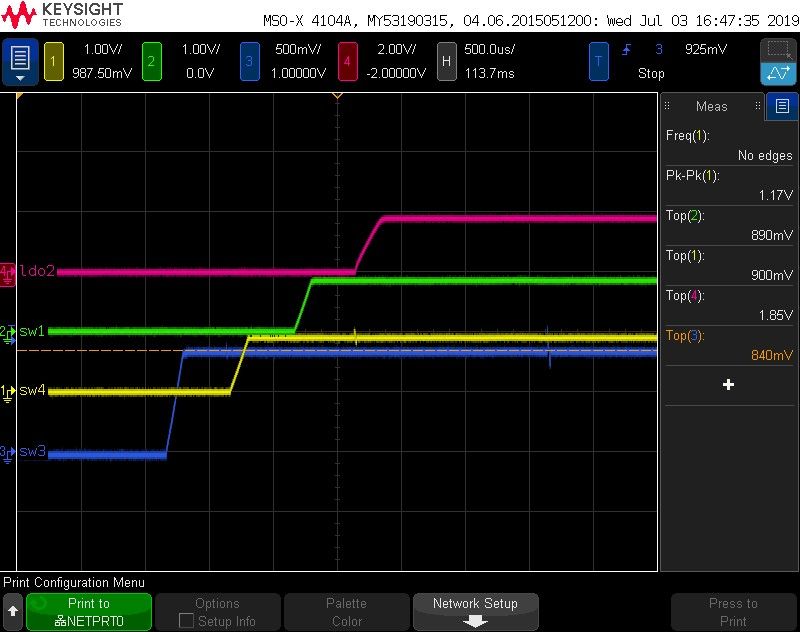Select the Top(4) measurement
The width and height of the screenshot is (800, 632).
tap(729, 306)
